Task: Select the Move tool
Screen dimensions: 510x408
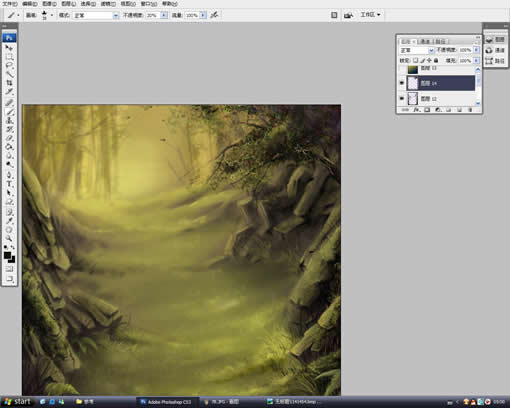Action: 9,48
